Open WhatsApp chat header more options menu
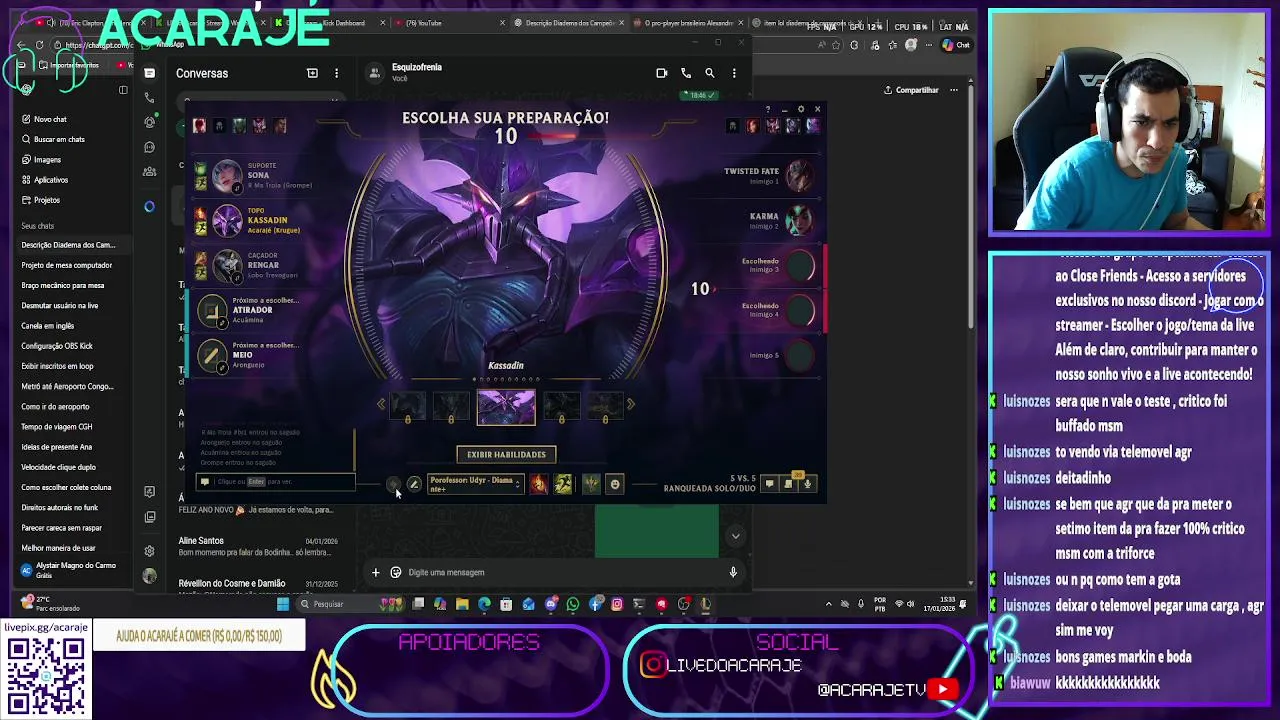This screenshot has width=1280, height=720. pyautogui.click(x=734, y=73)
